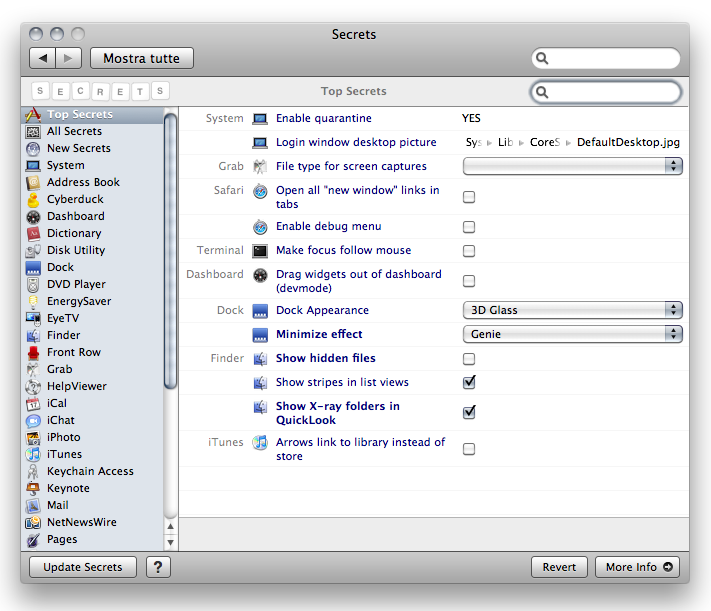Screen dimensions: 711x611
Task: Toggle the Enable debug menu checkbox
Action: tap(469, 226)
